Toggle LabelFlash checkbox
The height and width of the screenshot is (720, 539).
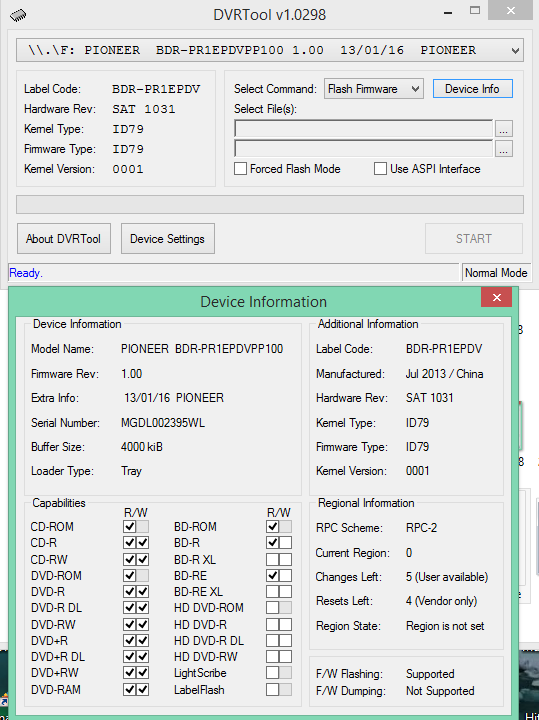coord(273,689)
